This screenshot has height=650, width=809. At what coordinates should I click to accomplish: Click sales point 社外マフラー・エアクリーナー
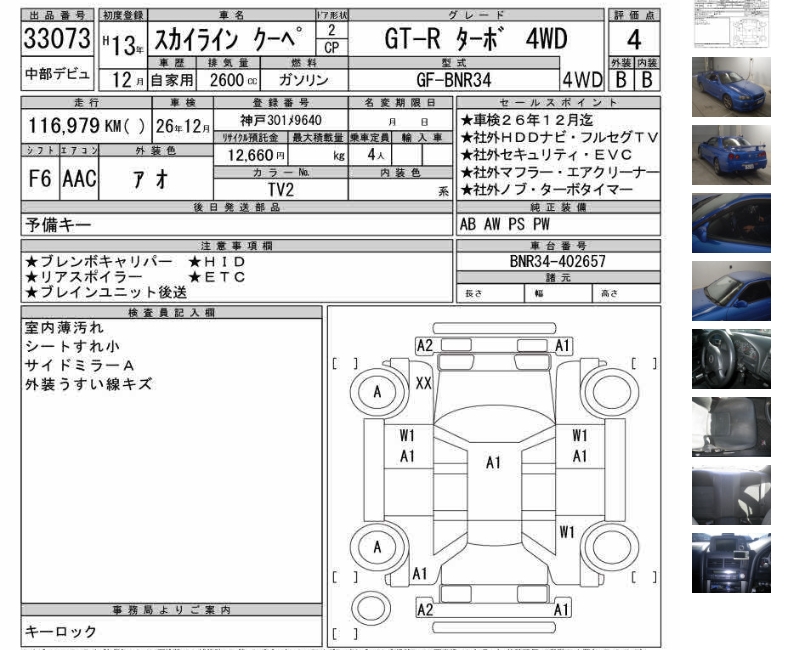click(560, 172)
